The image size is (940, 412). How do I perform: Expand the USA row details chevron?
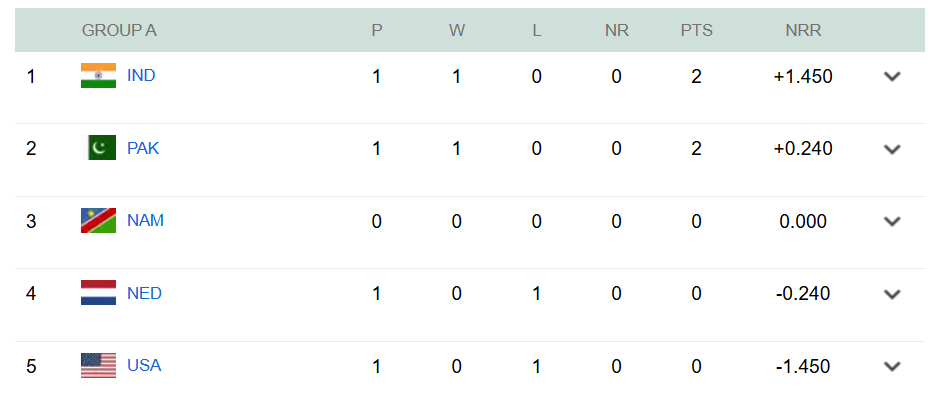click(892, 366)
